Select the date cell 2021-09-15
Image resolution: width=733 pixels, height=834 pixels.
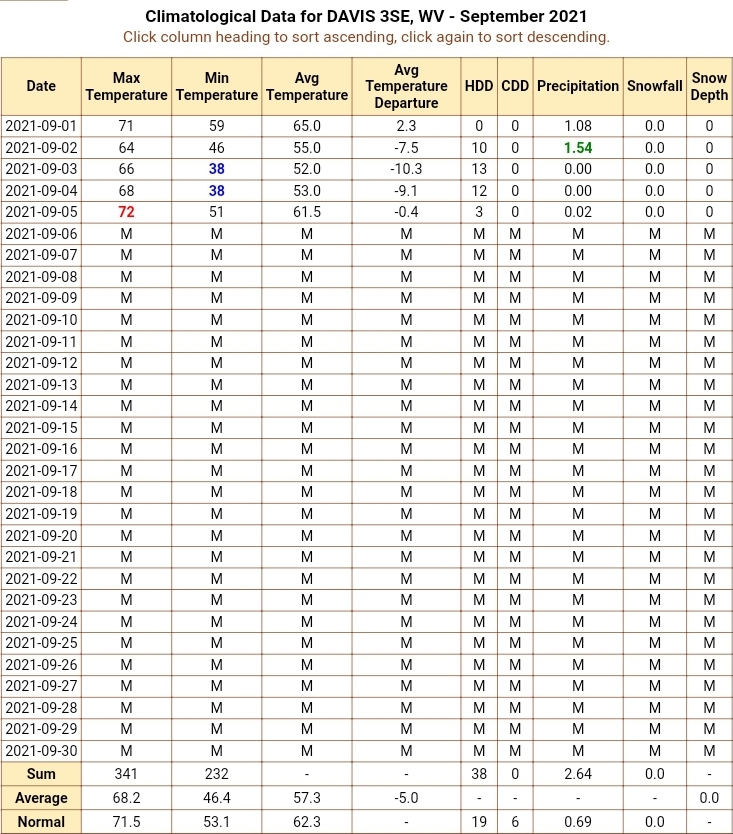click(x=41, y=428)
